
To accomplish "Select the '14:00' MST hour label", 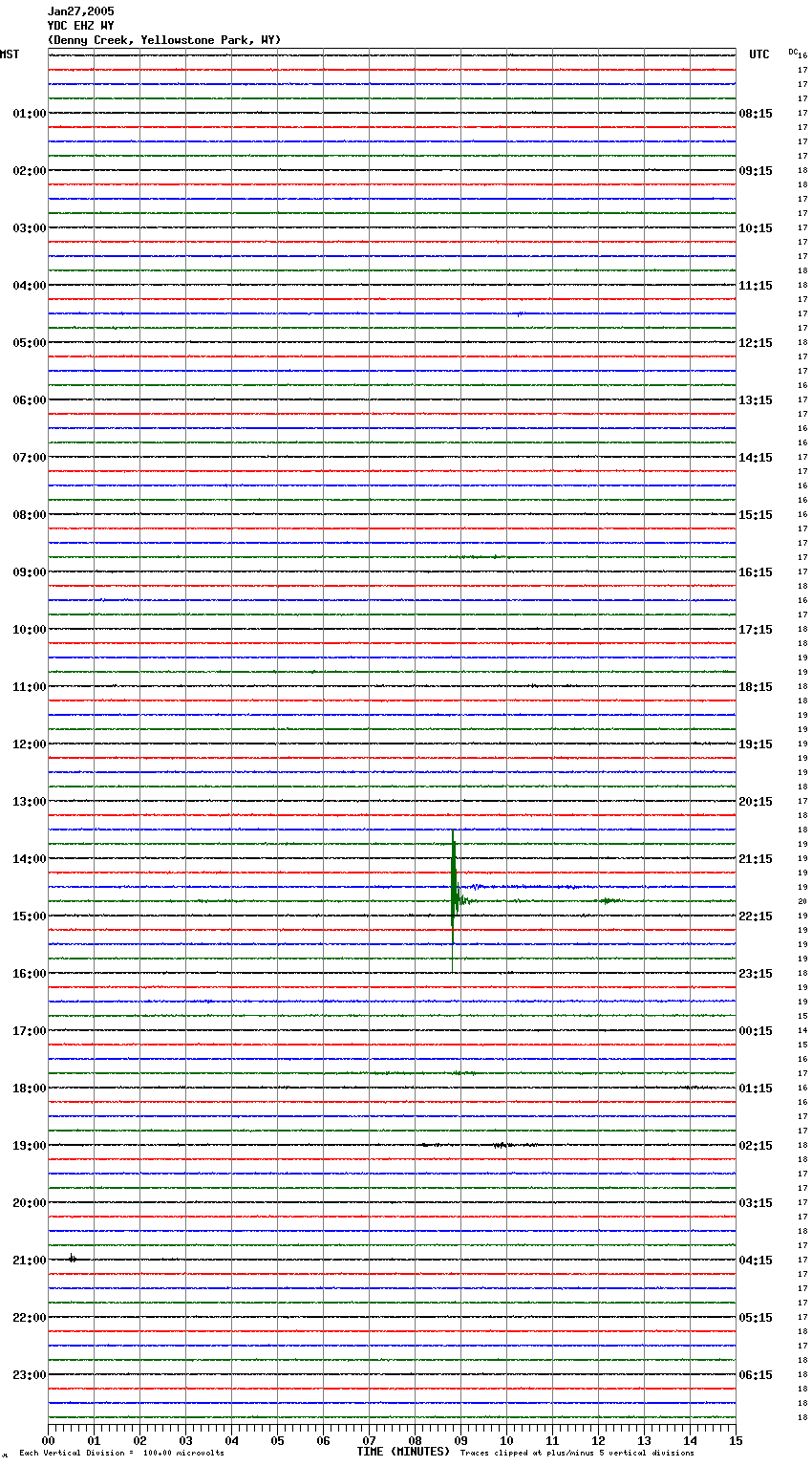I will [30, 859].
